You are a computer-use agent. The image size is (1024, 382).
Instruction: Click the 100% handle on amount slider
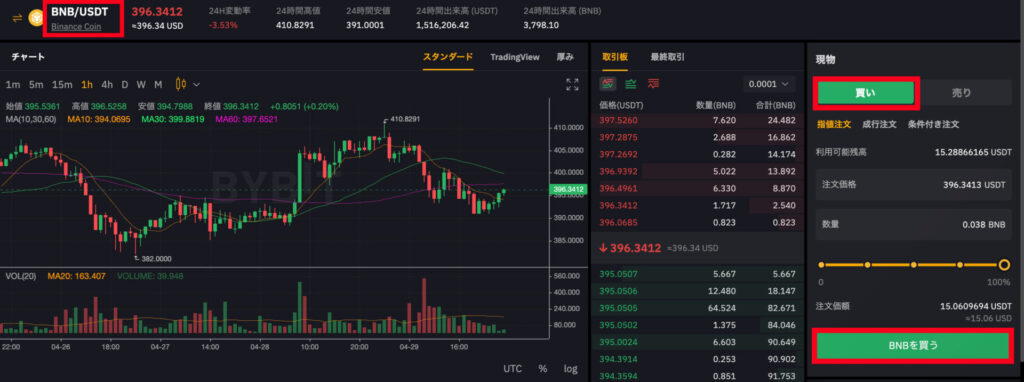pyautogui.click(x=1004, y=265)
